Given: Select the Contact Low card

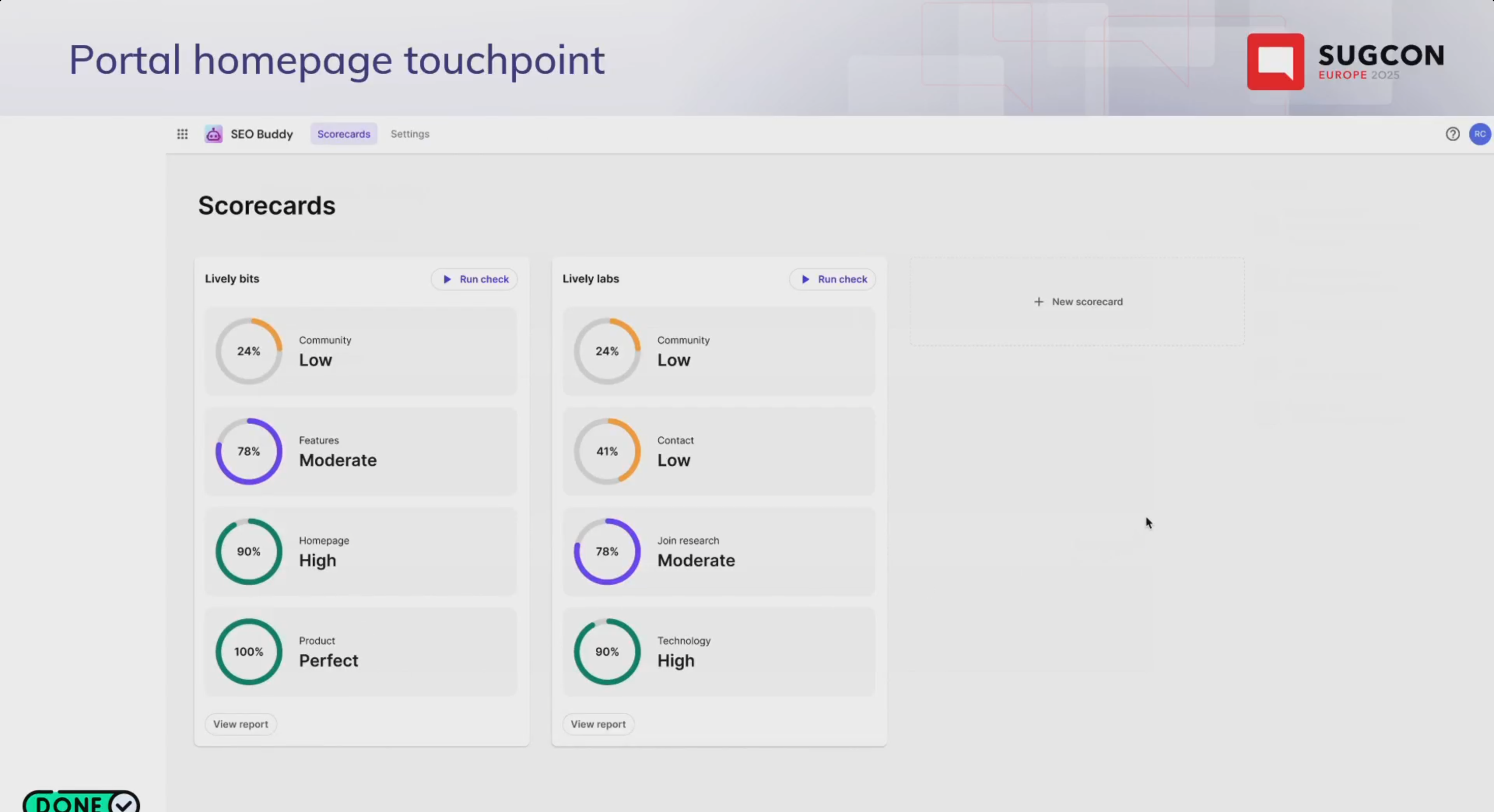Looking at the screenshot, I should pos(719,451).
